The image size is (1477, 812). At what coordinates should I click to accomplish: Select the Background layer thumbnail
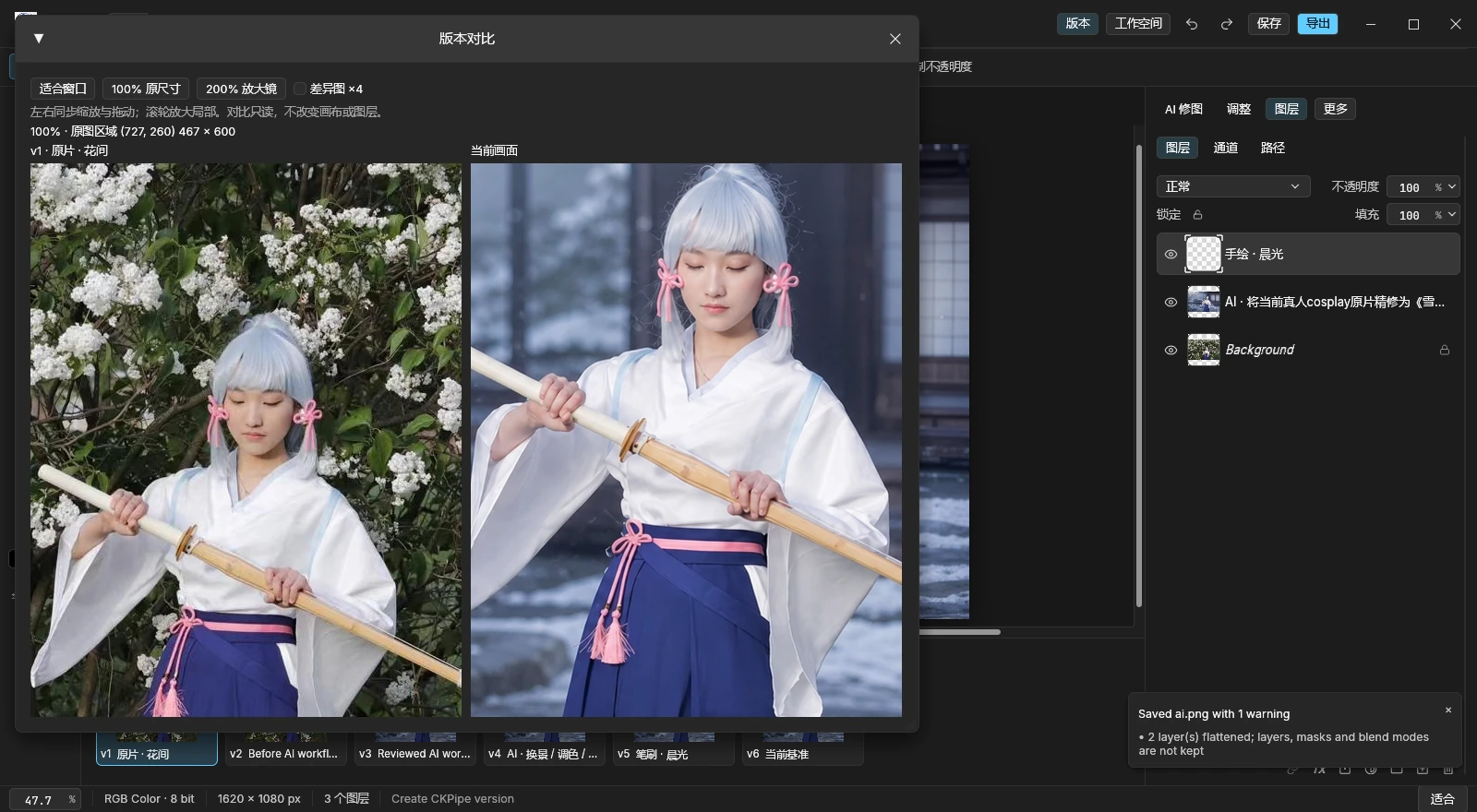tap(1204, 350)
